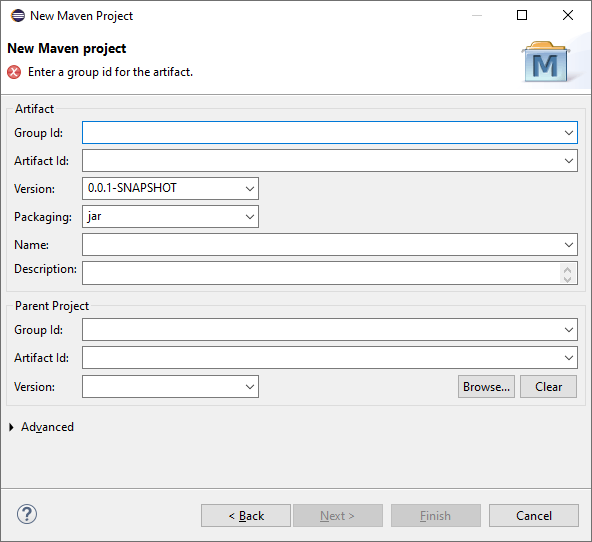Open the 0.0.1-SNAPSHOT version dropdown
The height and width of the screenshot is (542, 592).
tap(250, 189)
